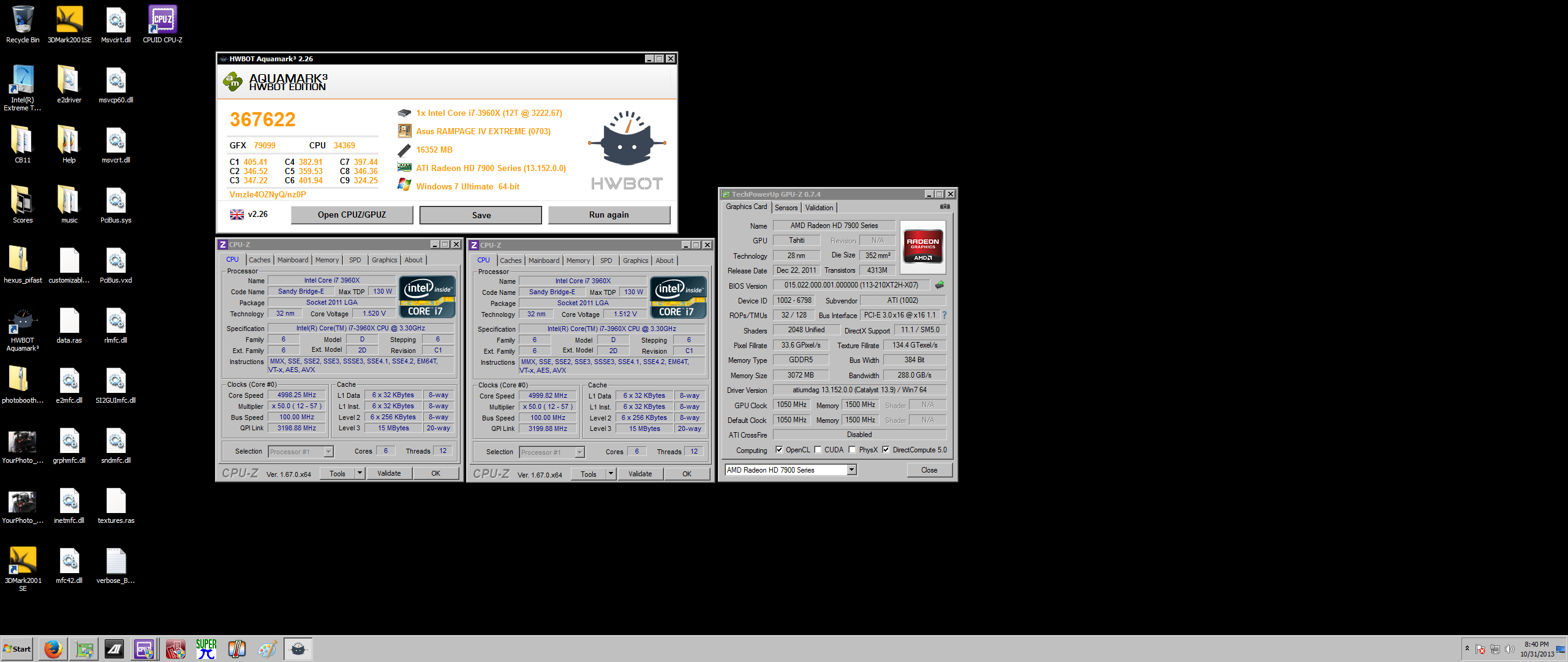Click the ATI Radeon HD 7900 Series line
Image resolution: width=1568 pixels, height=662 pixels.
pyautogui.click(x=491, y=168)
